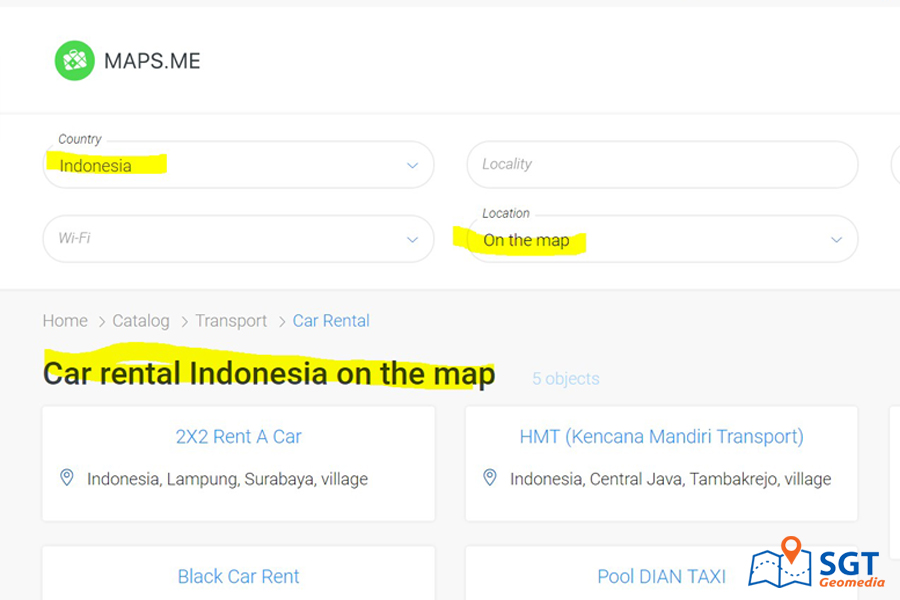Screen dimensions: 900x600
Task: Click location pin icon for 2X2 Rent A Car
Action: 67,477
